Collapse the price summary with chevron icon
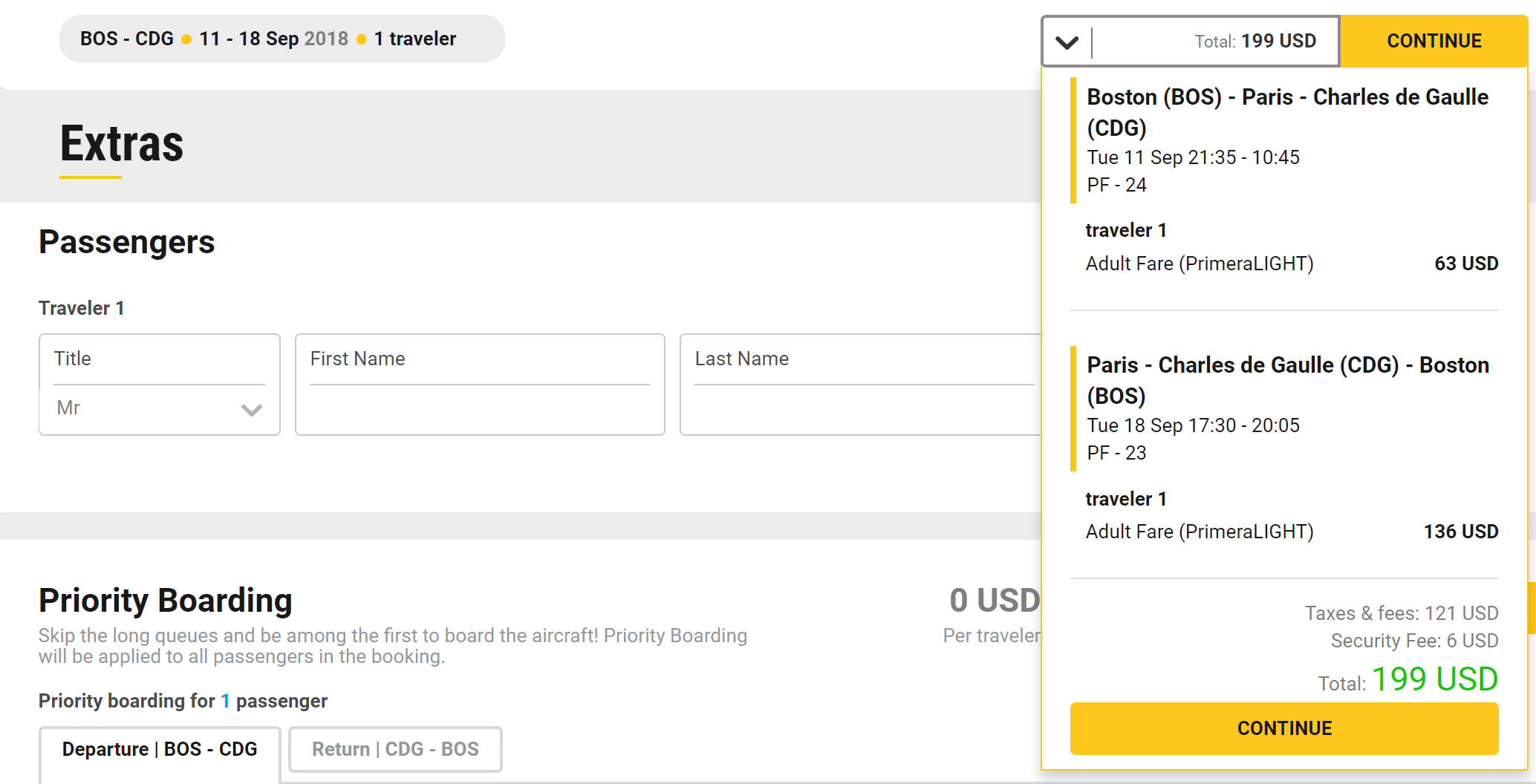 point(1067,42)
